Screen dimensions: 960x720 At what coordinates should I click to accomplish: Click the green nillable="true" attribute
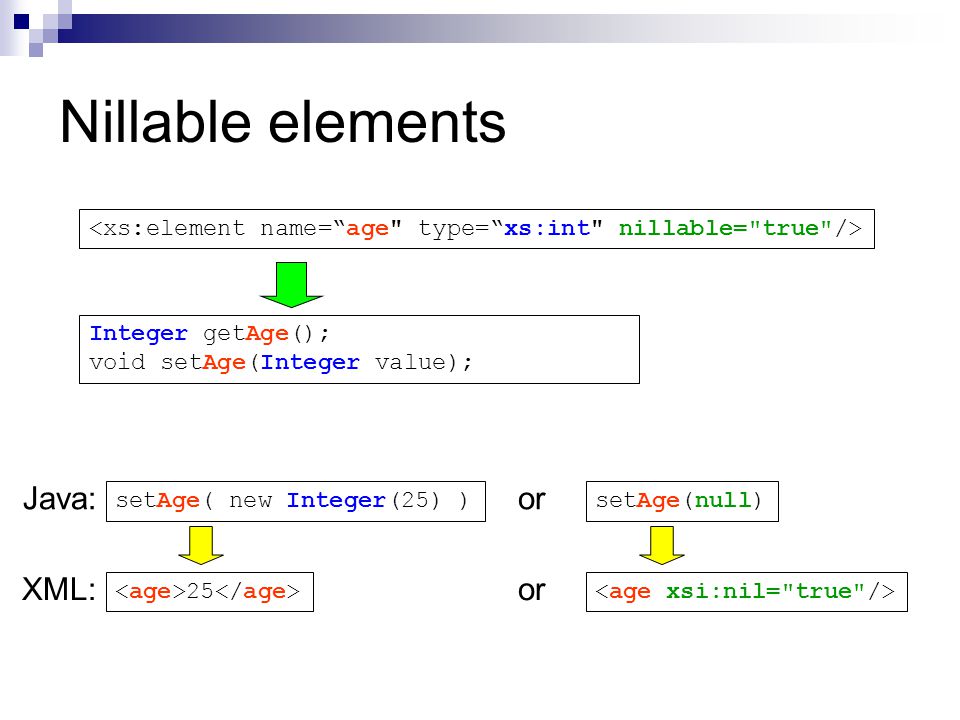click(x=726, y=228)
